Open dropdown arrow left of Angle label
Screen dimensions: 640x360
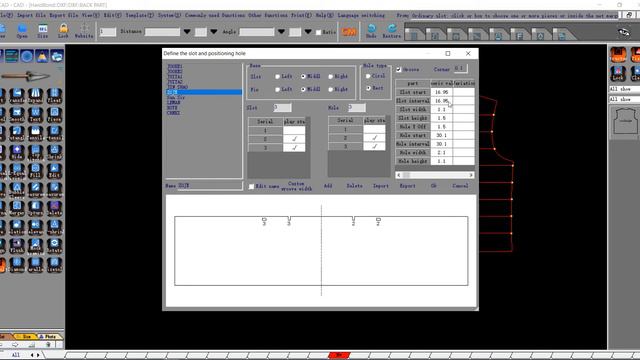coord(213,32)
